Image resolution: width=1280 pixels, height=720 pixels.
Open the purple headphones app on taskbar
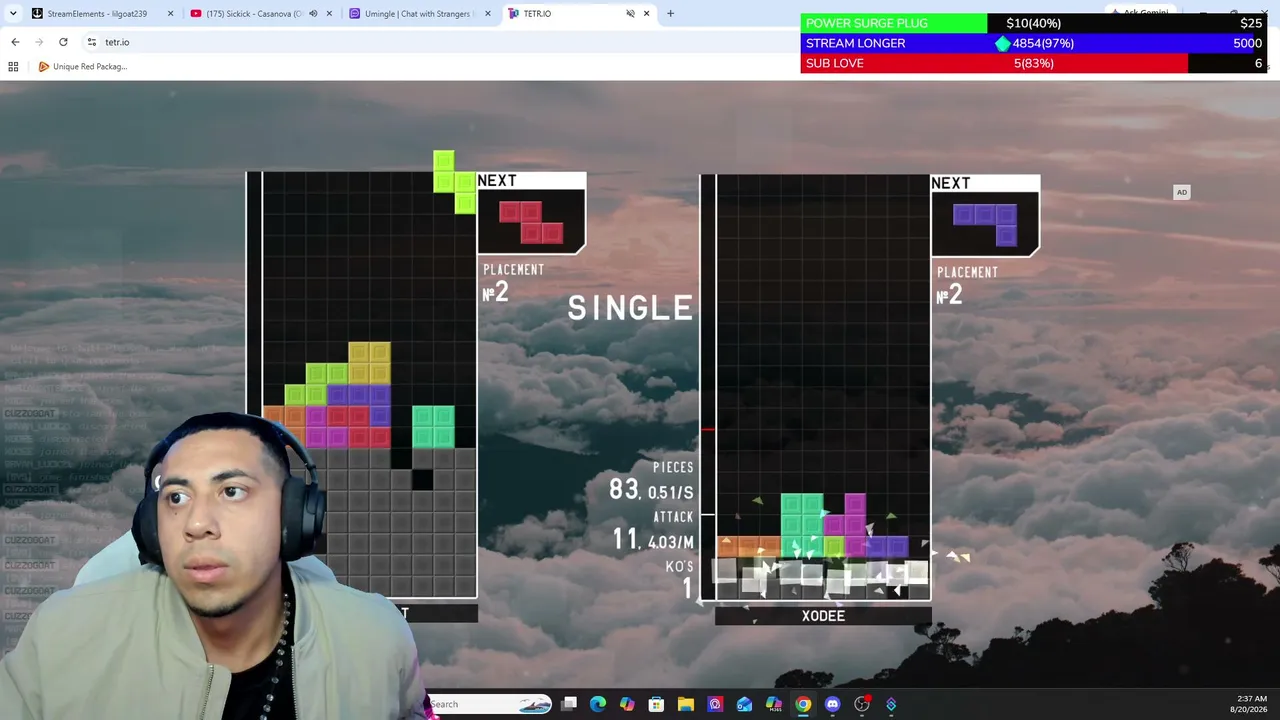pyautogui.click(x=715, y=704)
